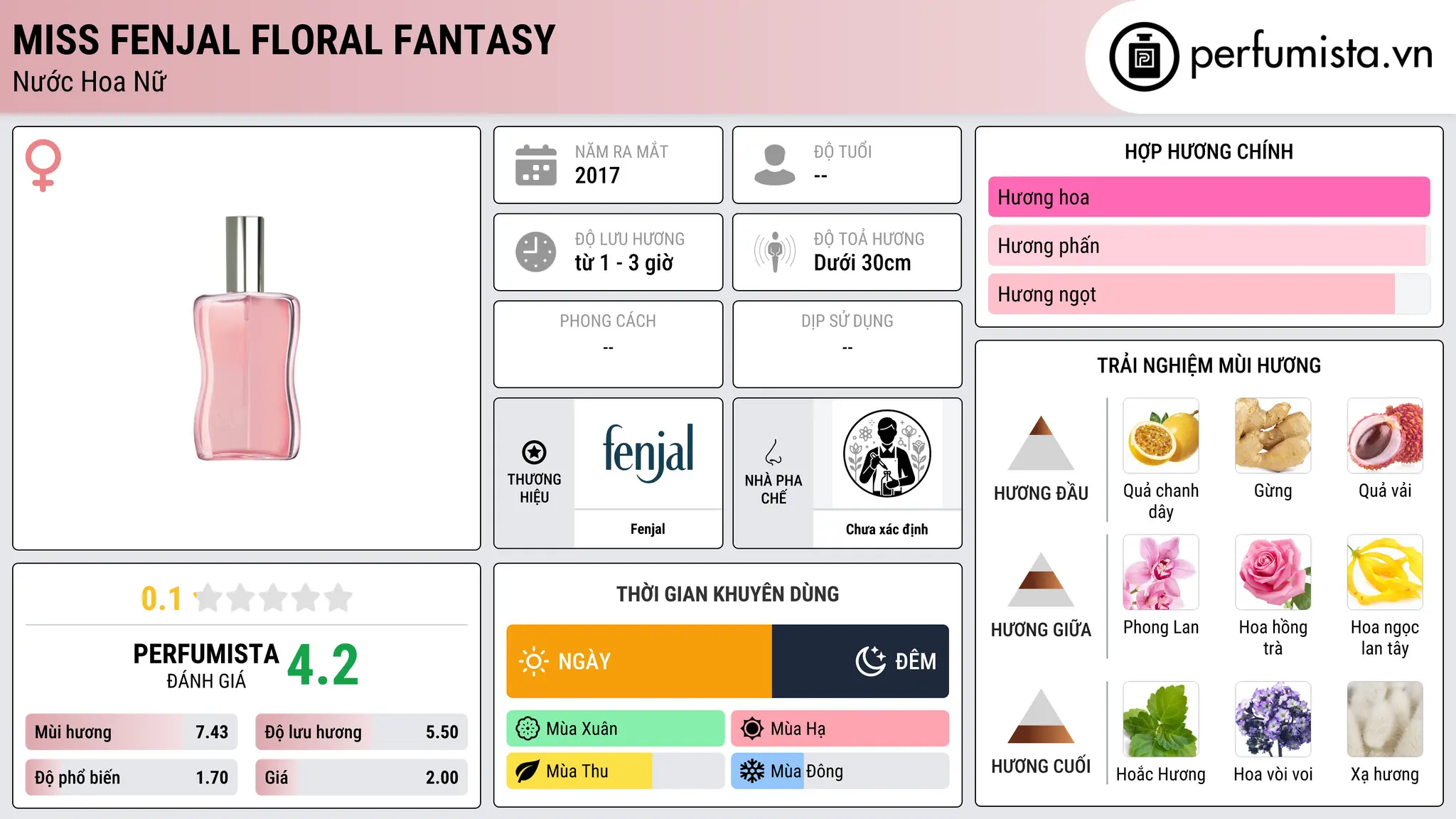The height and width of the screenshot is (819, 1456).
Task: Open the Xạ hương musk image
Action: pos(1385,719)
